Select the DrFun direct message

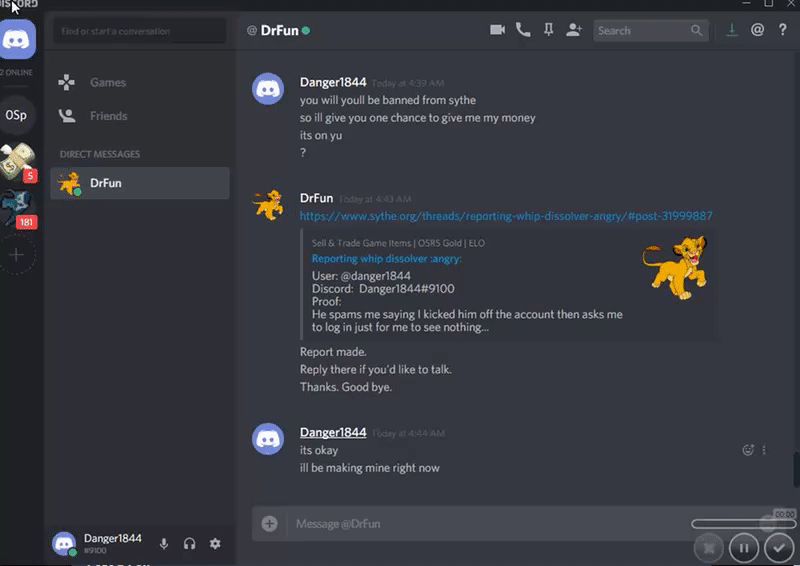click(140, 183)
